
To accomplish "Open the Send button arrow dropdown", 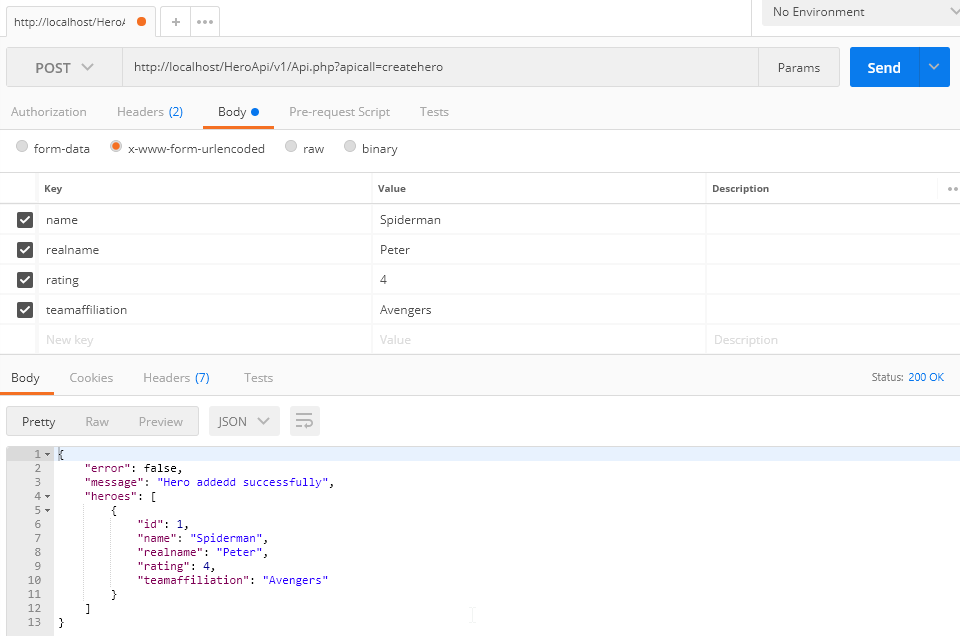I will (x=934, y=67).
